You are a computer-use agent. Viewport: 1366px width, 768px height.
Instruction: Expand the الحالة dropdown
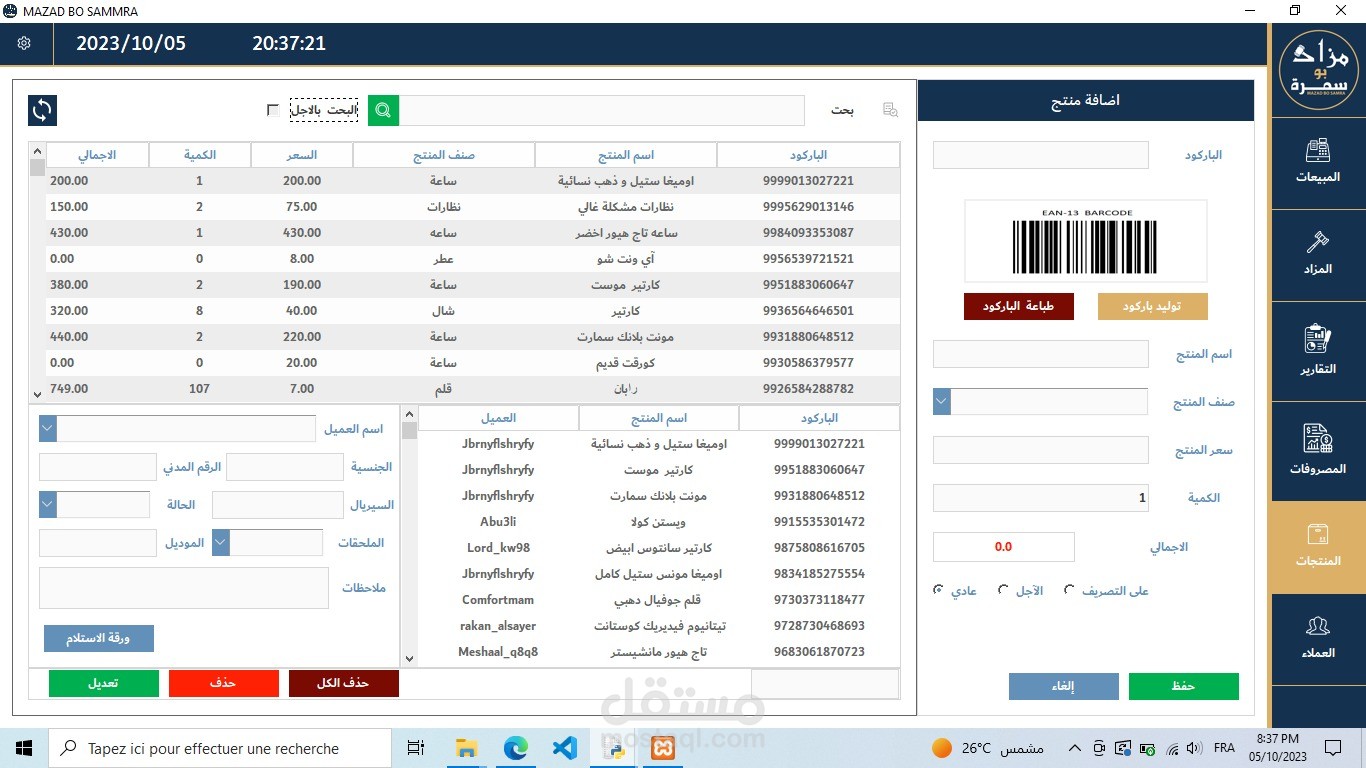pos(48,504)
